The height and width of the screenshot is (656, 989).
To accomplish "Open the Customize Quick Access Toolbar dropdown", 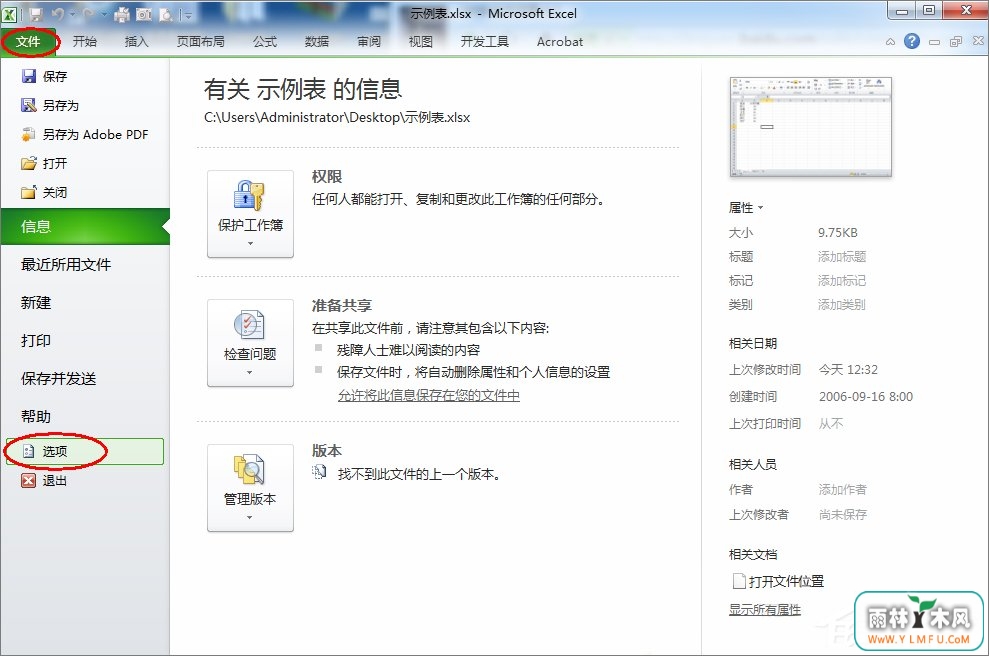I will click(x=187, y=14).
